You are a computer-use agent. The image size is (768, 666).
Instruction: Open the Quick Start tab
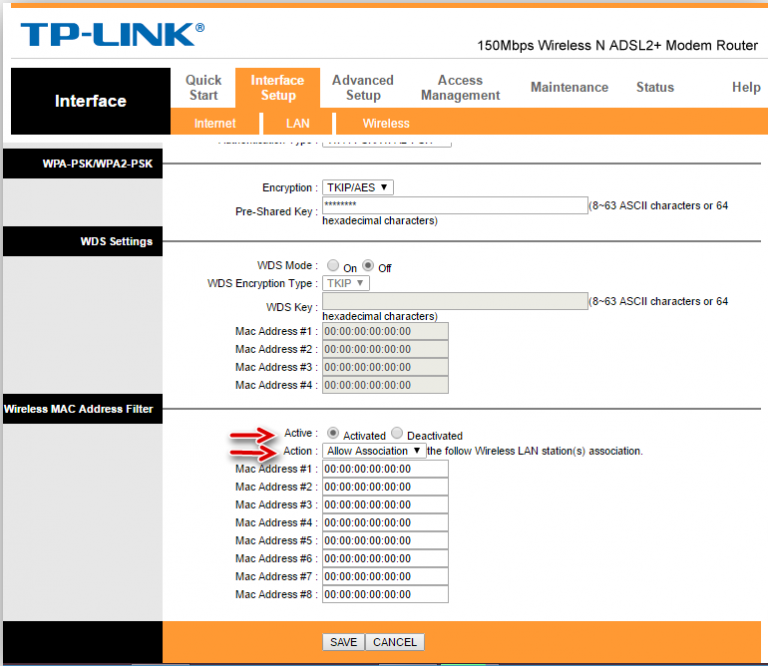pos(203,88)
